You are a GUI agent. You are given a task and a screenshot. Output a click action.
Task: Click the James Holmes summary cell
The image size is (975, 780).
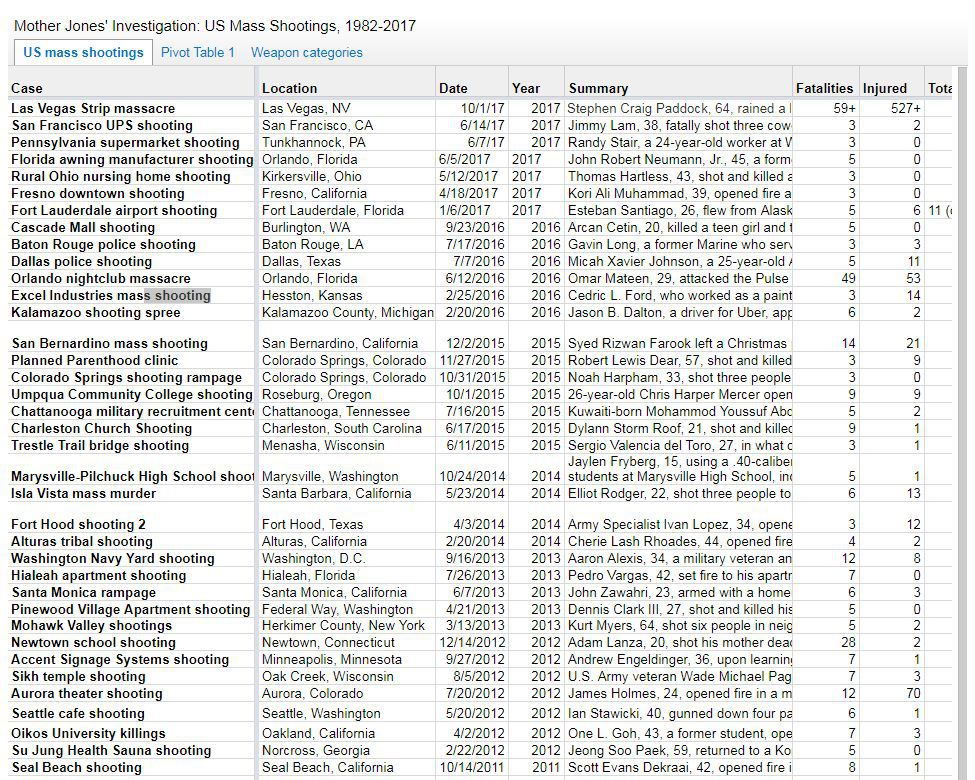[x=678, y=693]
